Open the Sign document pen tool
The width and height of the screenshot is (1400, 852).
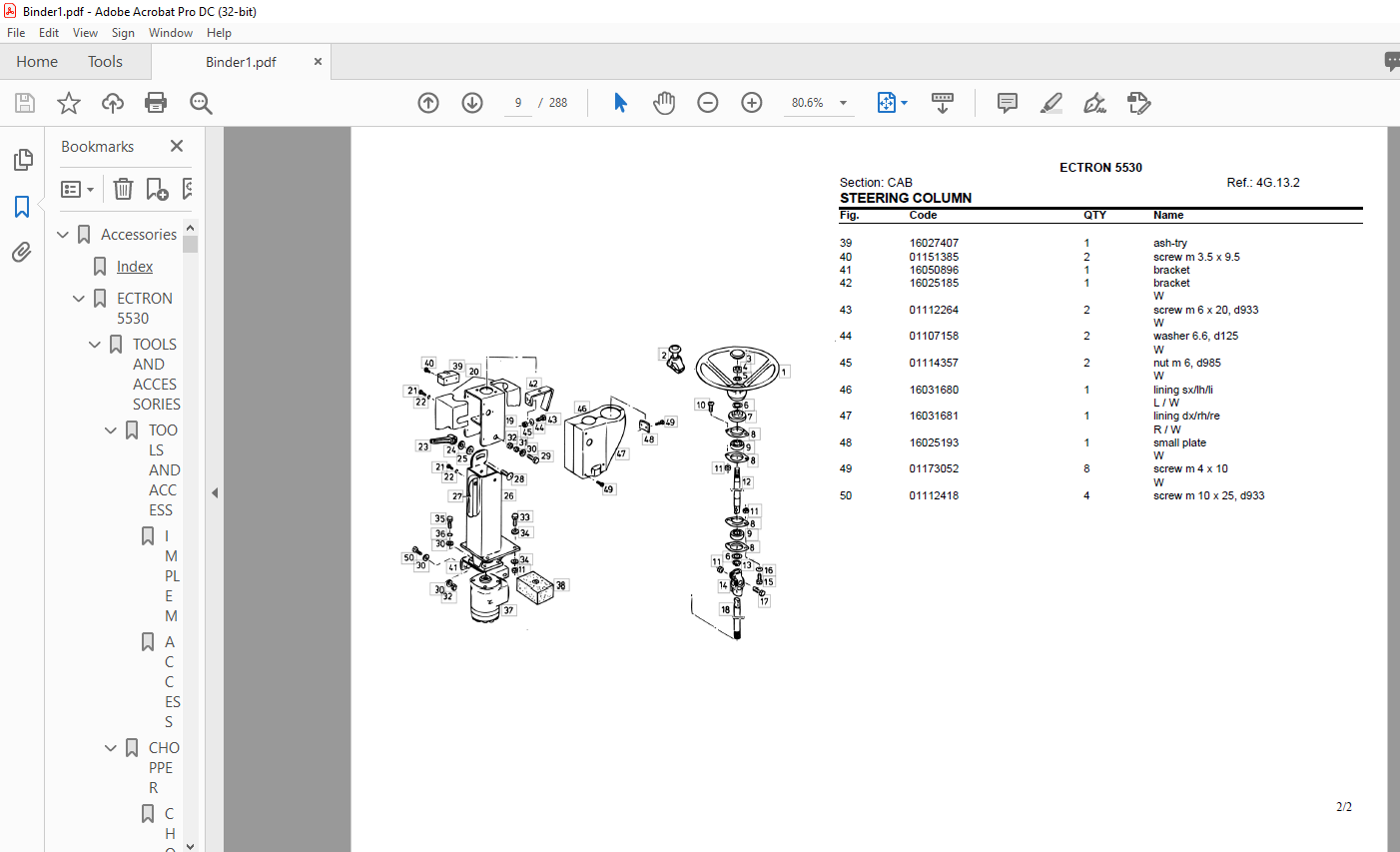[1094, 103]
